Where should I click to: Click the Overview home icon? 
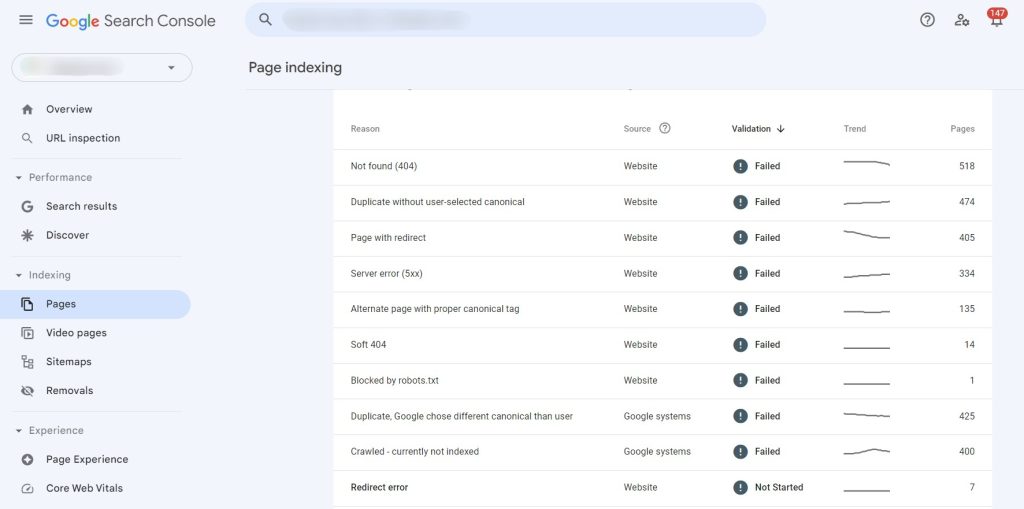[27, 109]
